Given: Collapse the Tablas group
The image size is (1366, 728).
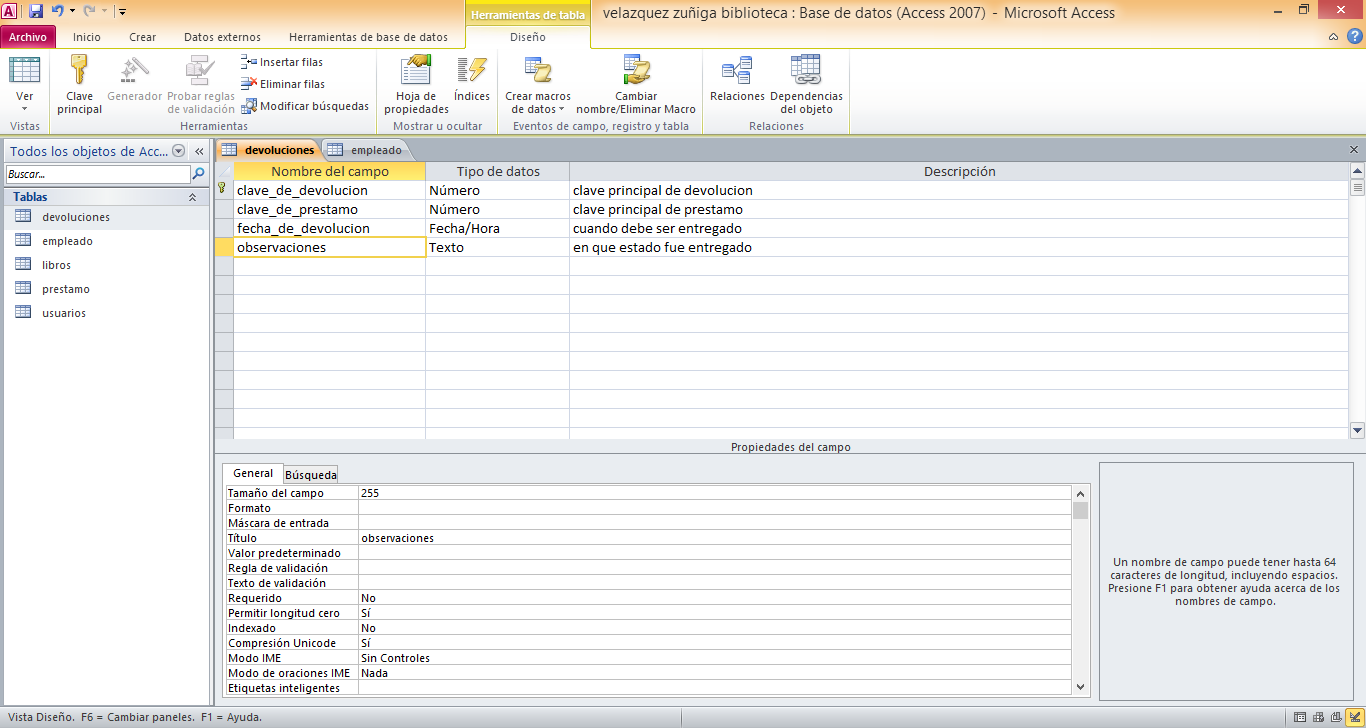Looking at the screenshot, I should pyautogui.click(x=192, y=198).
